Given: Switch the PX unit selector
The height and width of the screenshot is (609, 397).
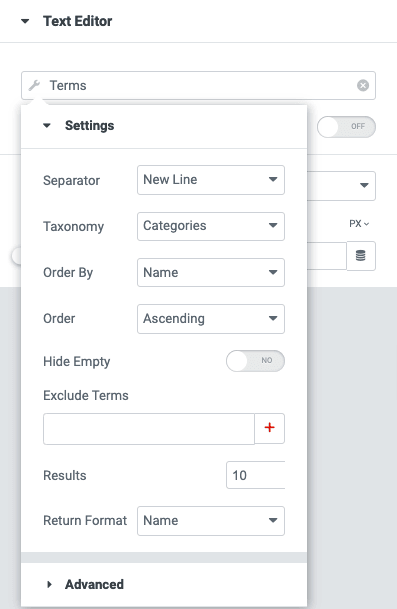Looking at the screenshot, I should pos(359,224).
